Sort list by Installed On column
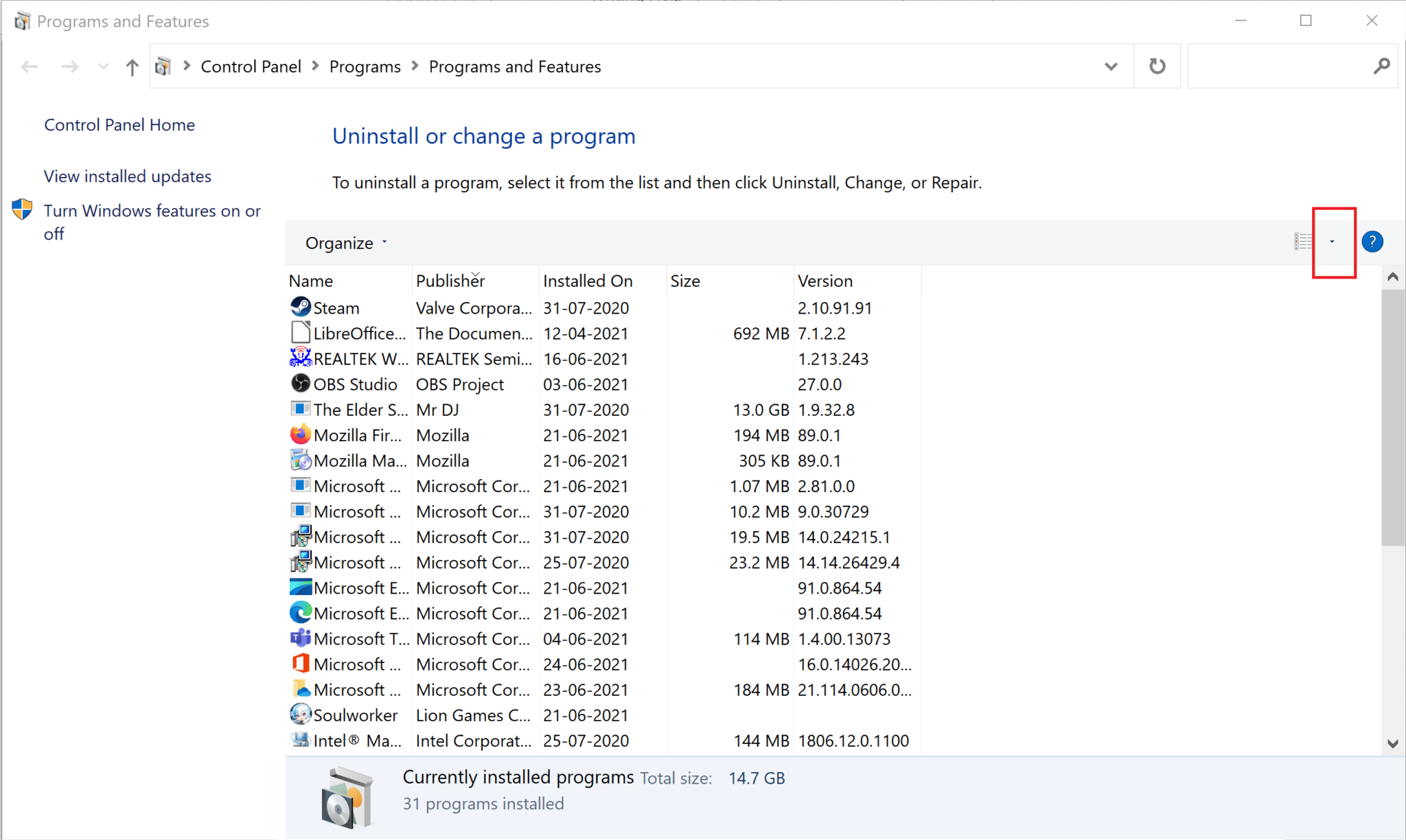1406x840 pixels. click(588, 281)
